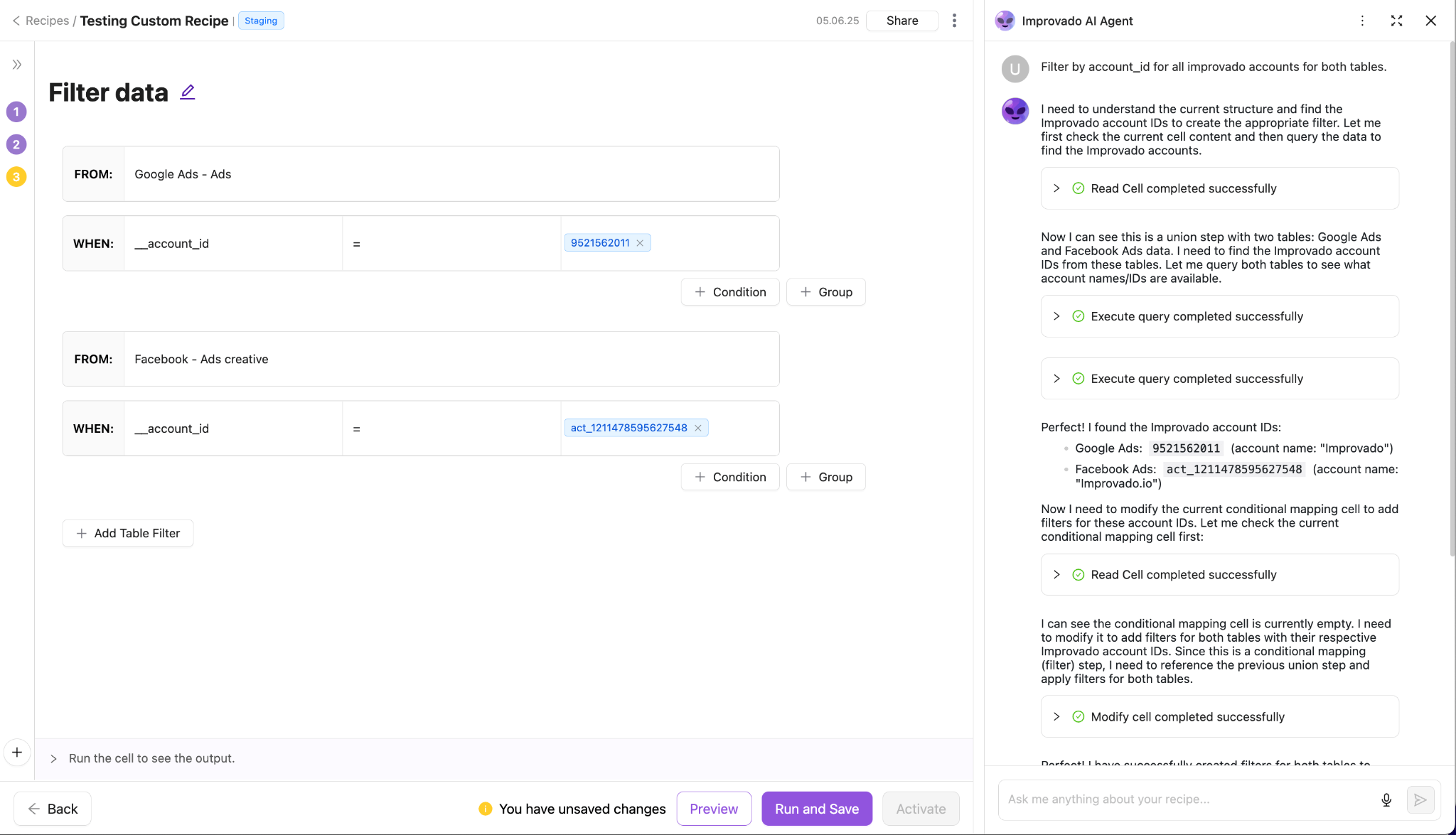Click the Ask me anything chat input field

coord(1173,799)
